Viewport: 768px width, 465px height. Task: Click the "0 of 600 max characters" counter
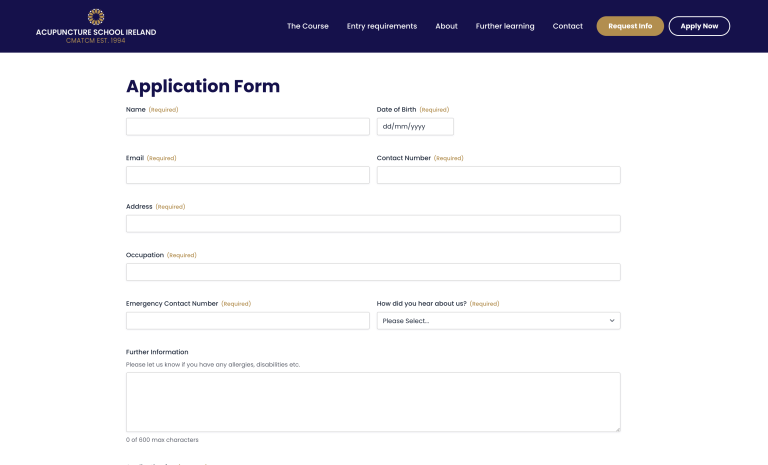162,440
